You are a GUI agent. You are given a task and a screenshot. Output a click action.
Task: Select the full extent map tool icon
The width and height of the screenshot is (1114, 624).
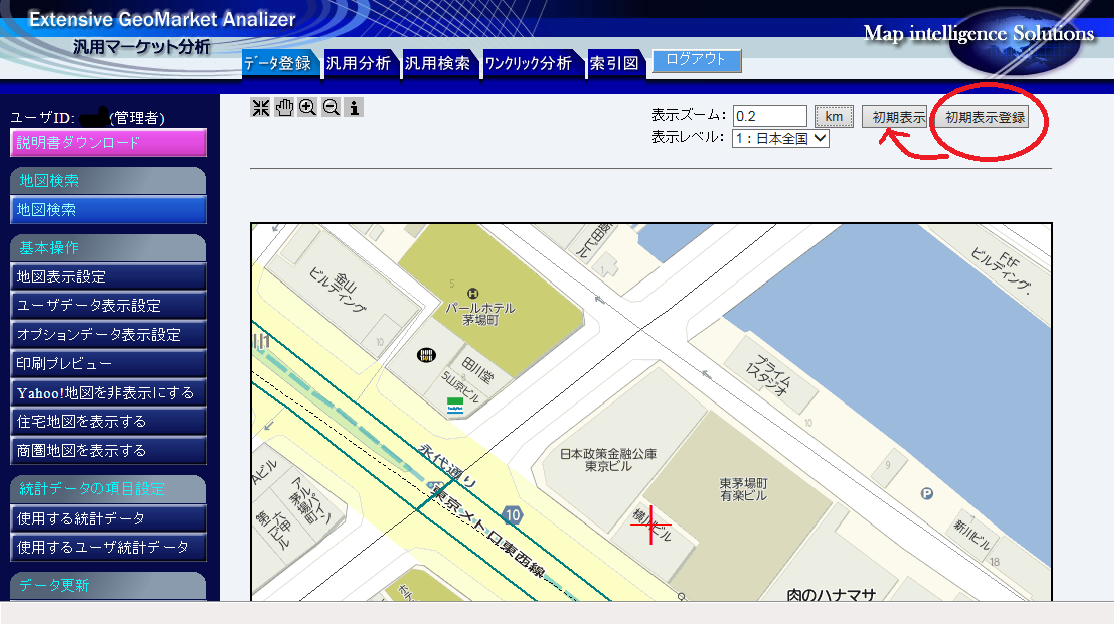click(260, 107)
